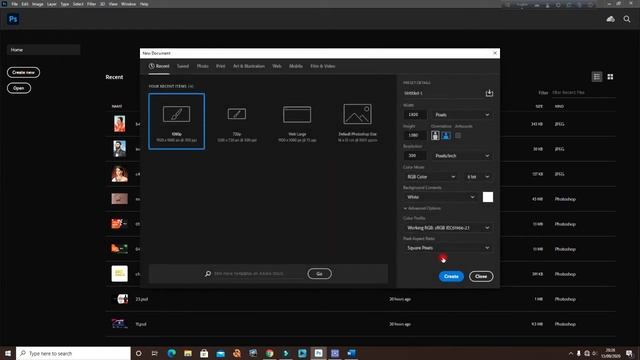
Task: Switch Recent files to grid view
Action: (610, 77)
